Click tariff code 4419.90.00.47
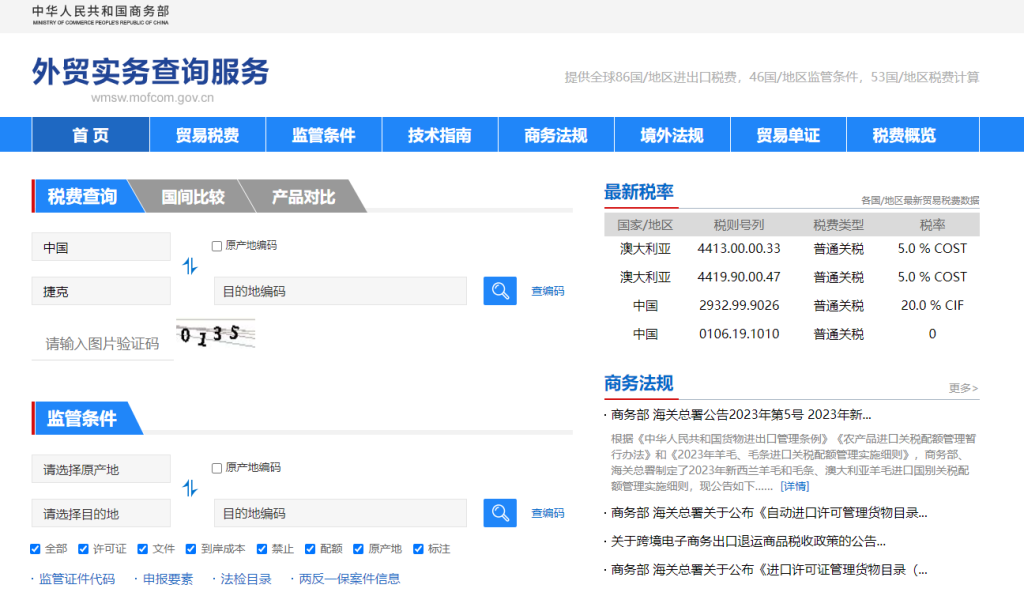The width and height of the screenshot is (1024, 596). [x=739, y=277]
